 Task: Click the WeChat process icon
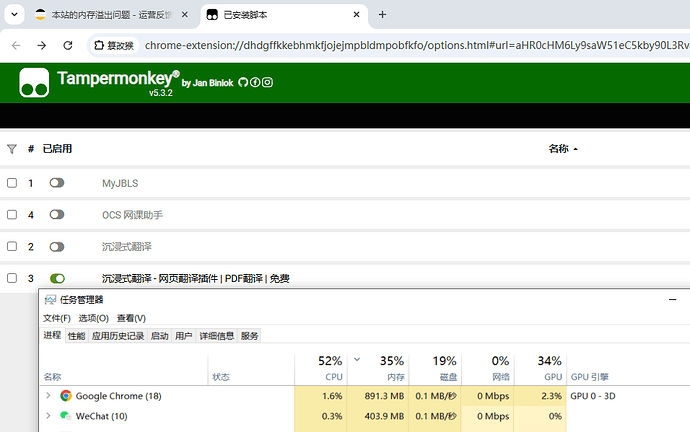pyautogui.click(x=66, y=416)
